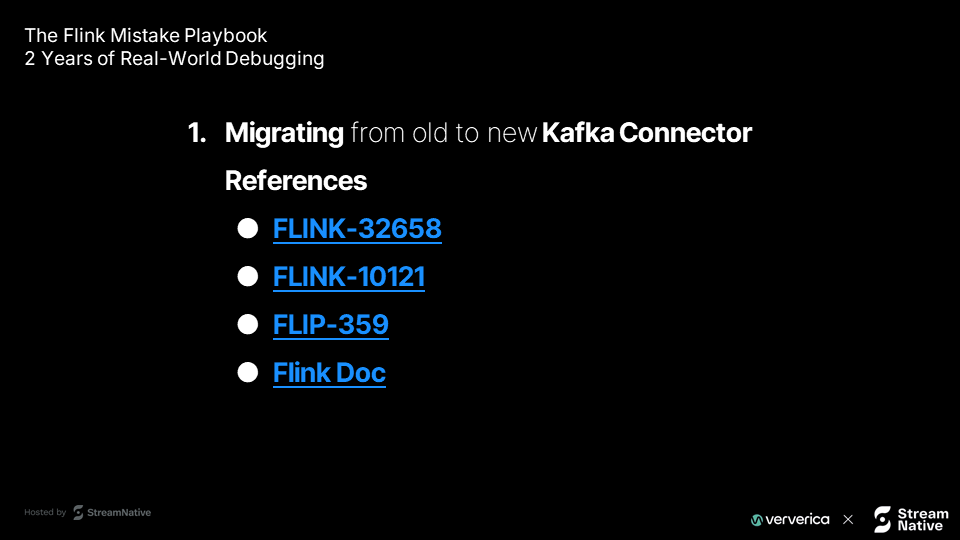Click the cross symbol between the logos
Screen dimensions: 960x540
pos(848,519)
